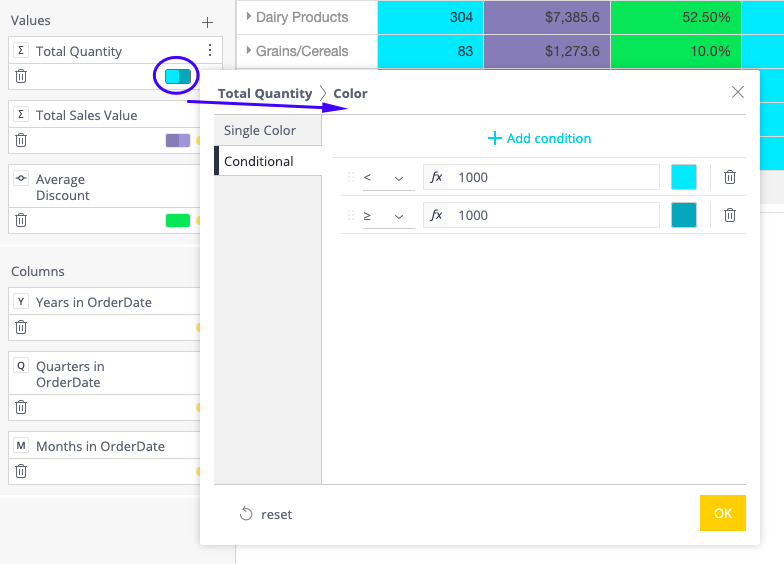This screenshot has width=784, height=564.
Task: Click the Q icon of Quarters in OrderDate
Action: coord(21,366)
